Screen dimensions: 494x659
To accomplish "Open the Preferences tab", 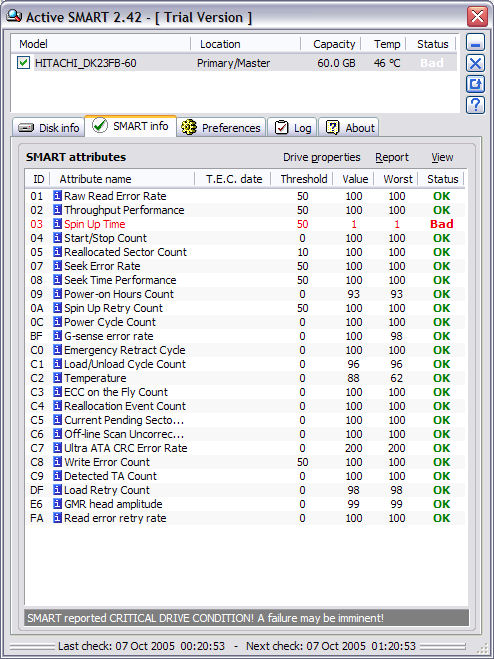I will coord(221,128).
